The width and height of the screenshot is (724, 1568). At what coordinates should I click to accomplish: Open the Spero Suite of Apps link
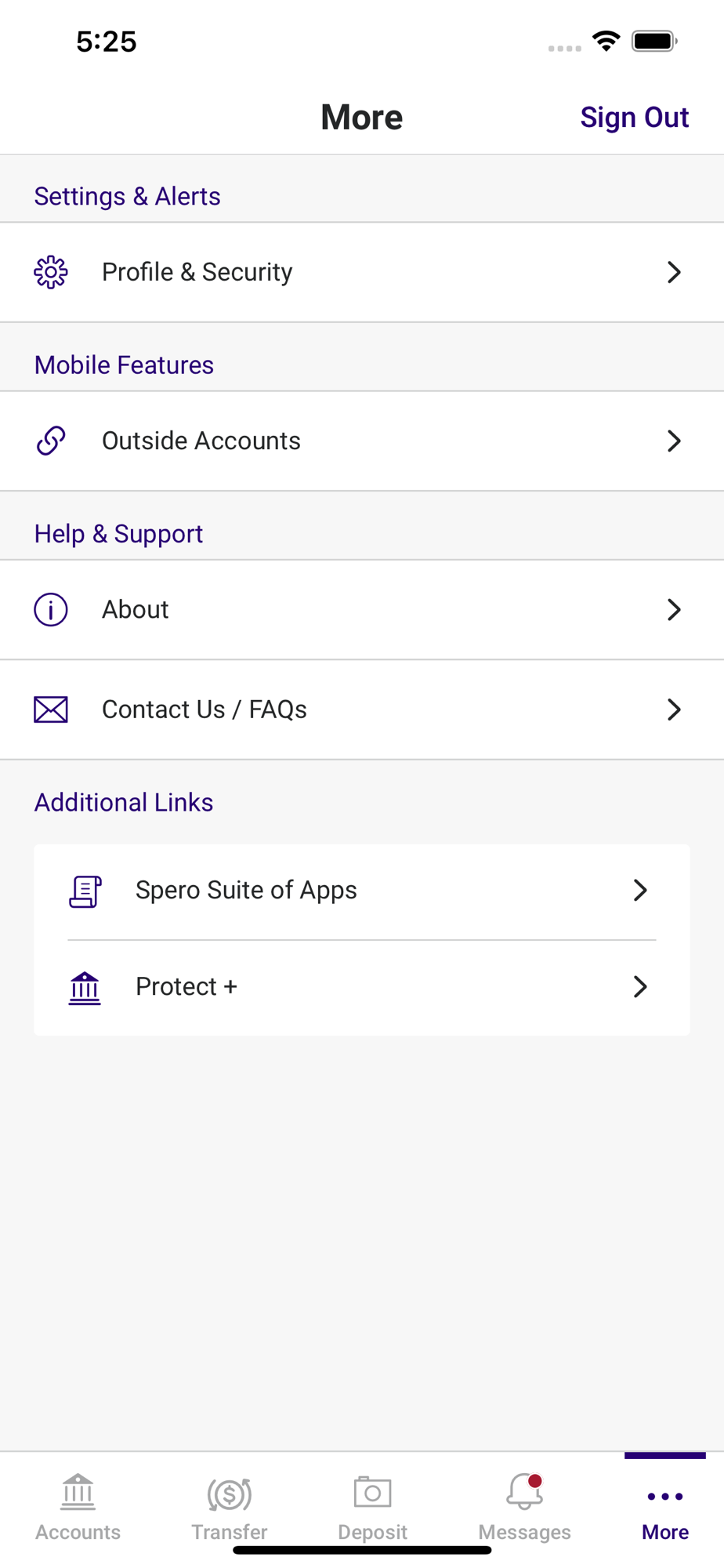[x=246, y=890]
